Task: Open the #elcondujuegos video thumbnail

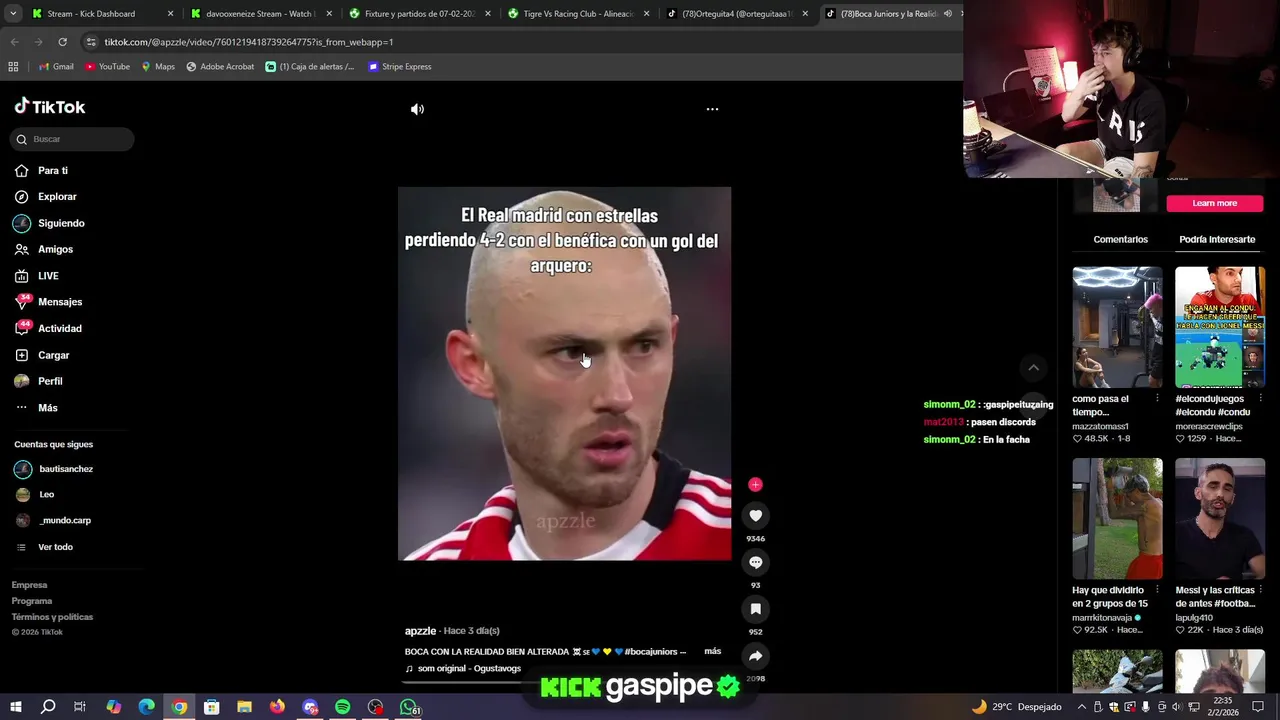Action: click(x=1220, y=327)
